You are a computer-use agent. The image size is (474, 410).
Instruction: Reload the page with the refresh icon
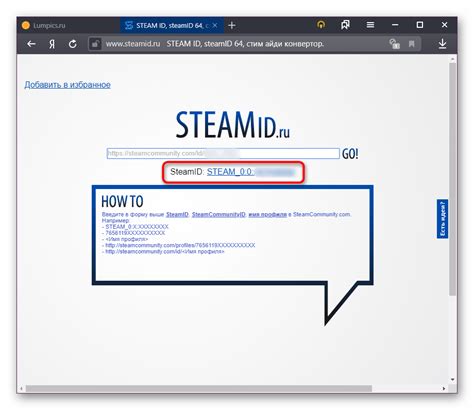[72, 44]
